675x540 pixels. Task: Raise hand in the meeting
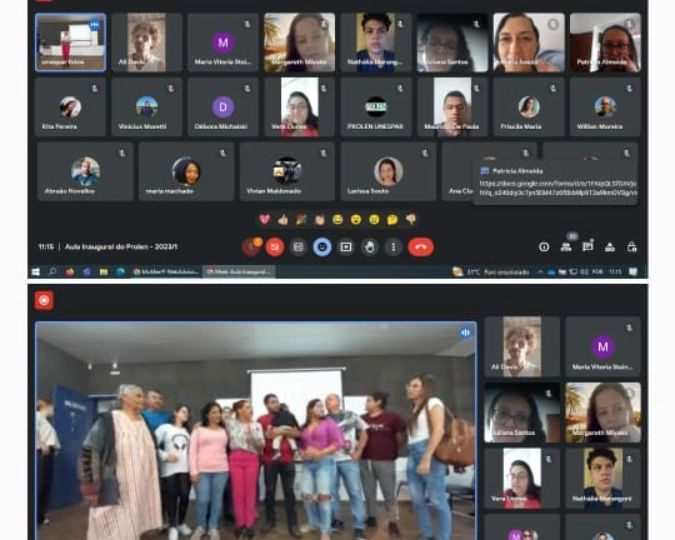click(369, 247)
